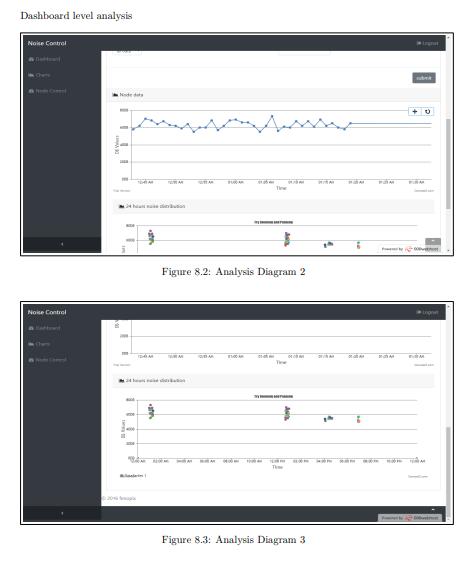Click 24 hours noise distribution icon in Figure 8.3
Viewport: 469px width, 568px height.
tap(122, 380)
